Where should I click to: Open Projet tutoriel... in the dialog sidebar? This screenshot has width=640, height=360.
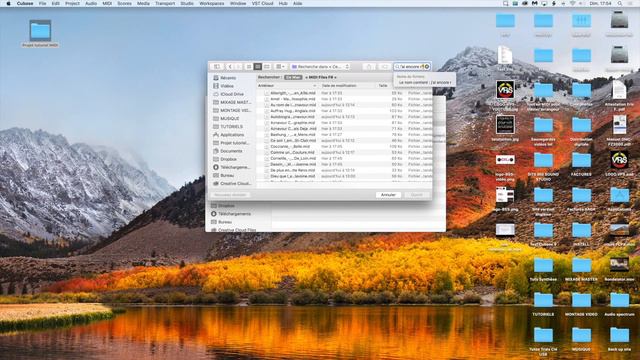point(231,143)
